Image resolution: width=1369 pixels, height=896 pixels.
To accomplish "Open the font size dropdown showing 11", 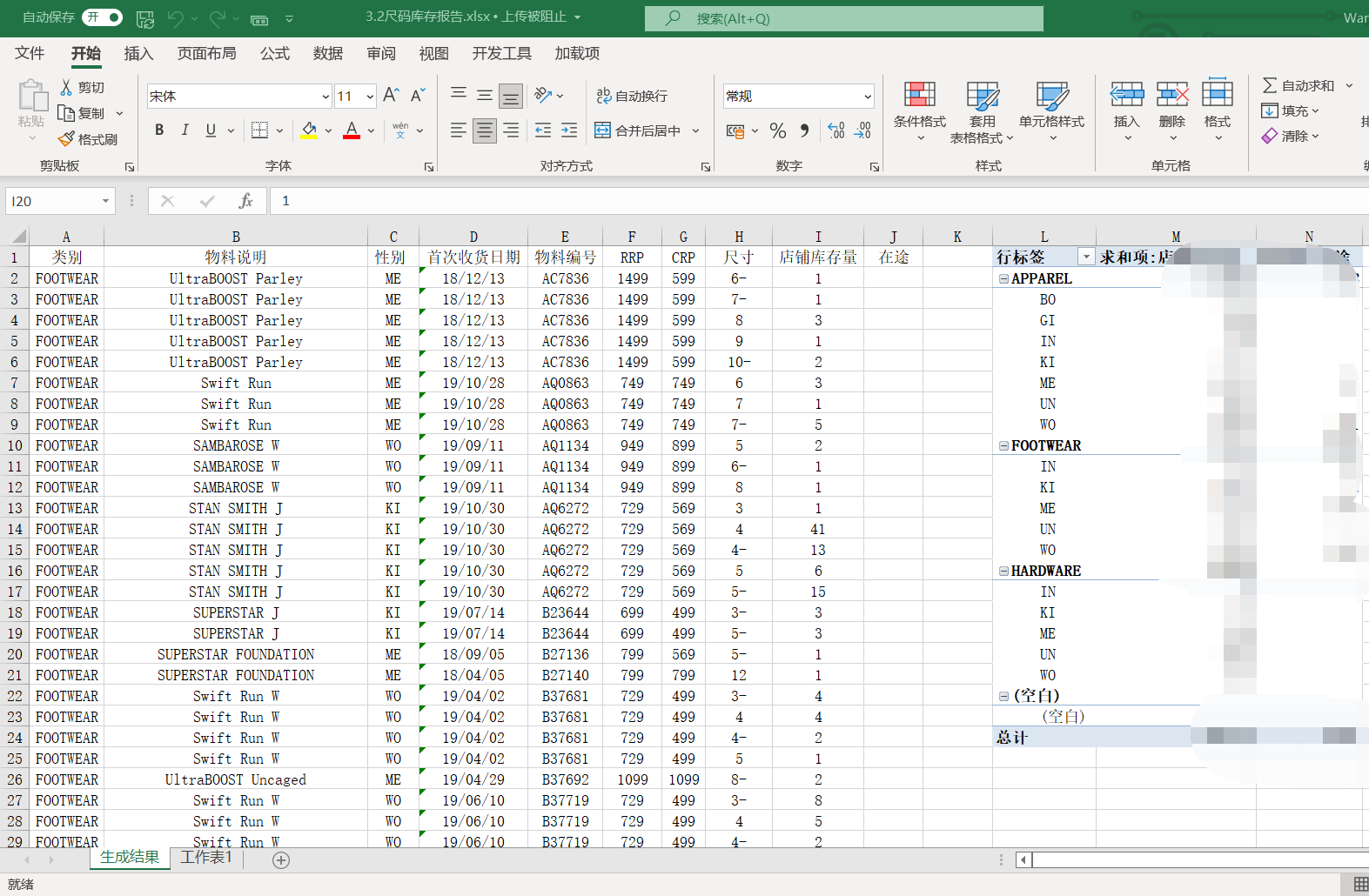I will coord(370,97).
